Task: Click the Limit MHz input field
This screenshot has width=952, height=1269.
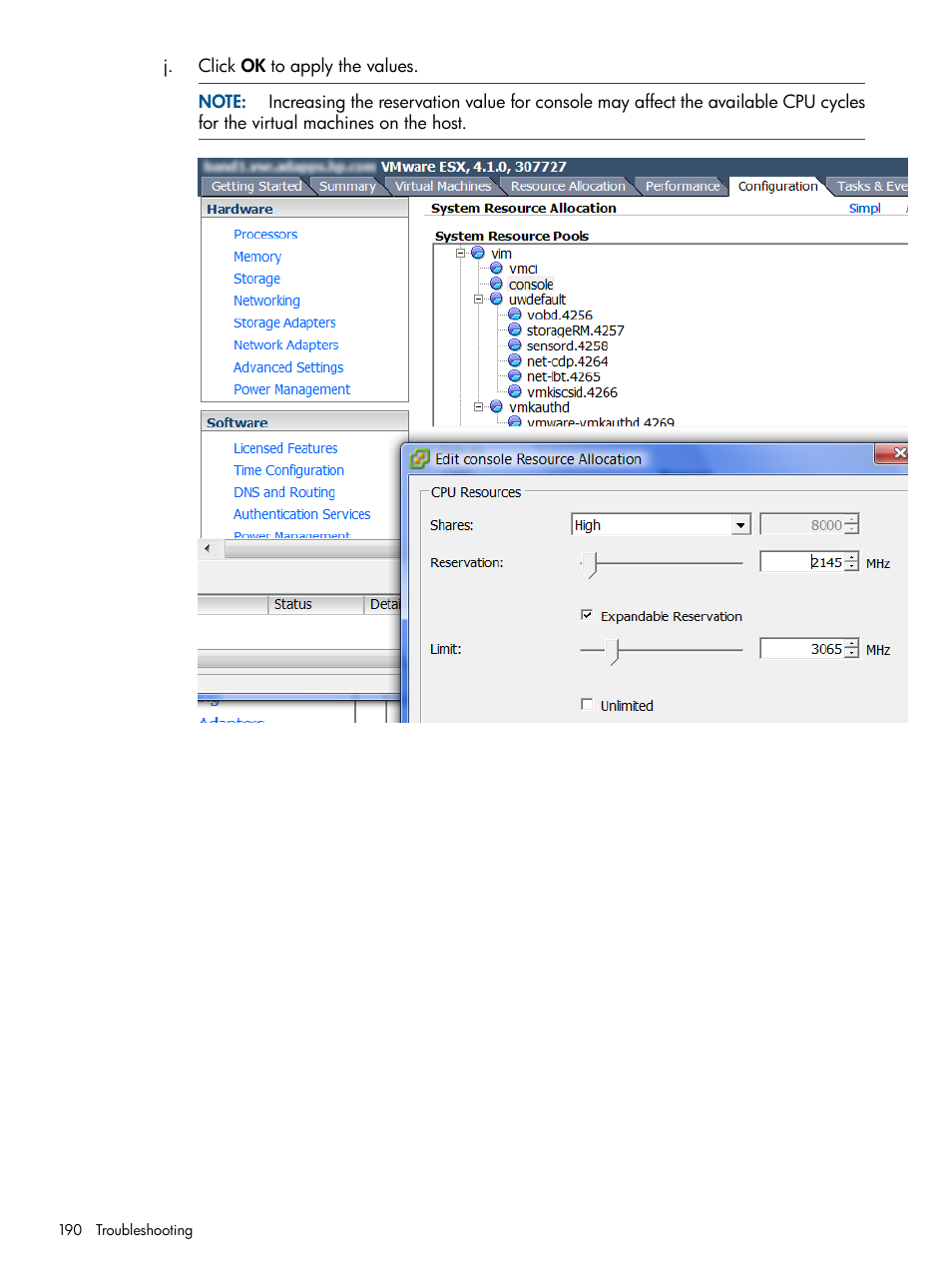Action: tap(801, 649)
